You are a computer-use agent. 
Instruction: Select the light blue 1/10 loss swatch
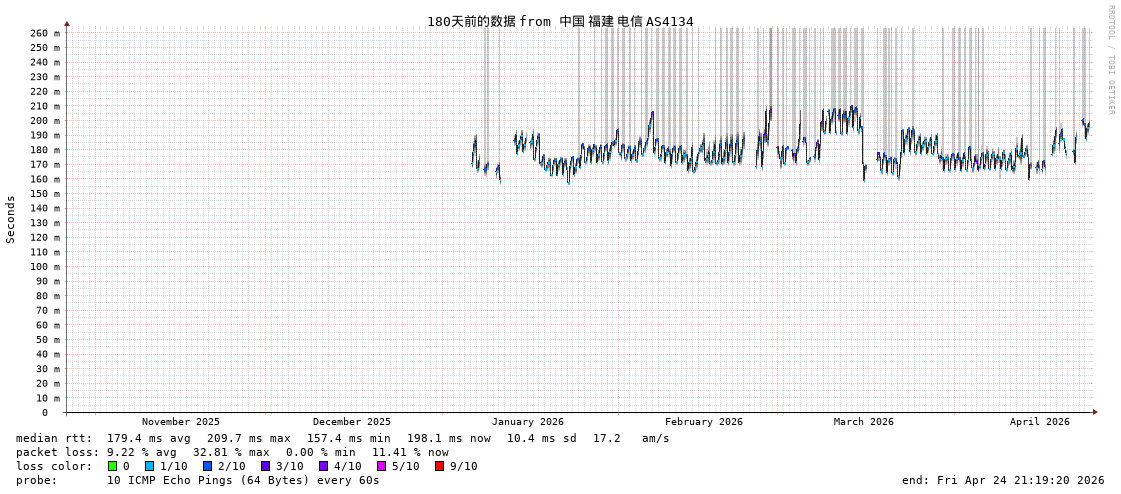click(150, 466)
